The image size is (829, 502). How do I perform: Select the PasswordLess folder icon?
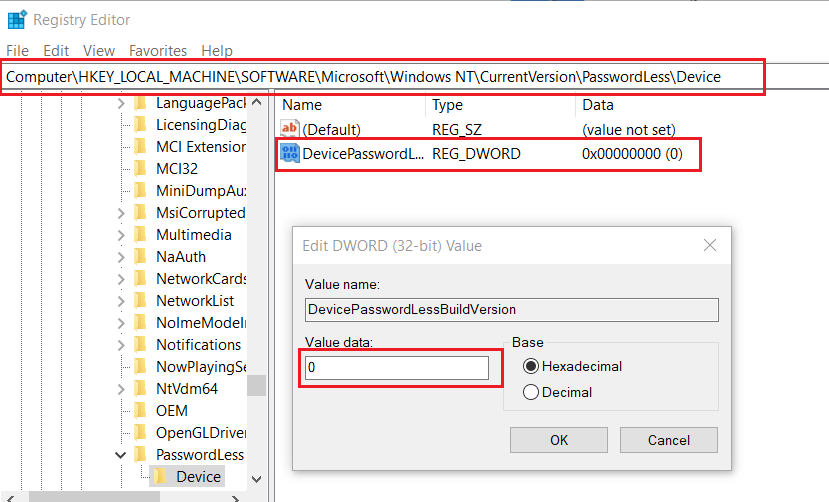point(141,454)
